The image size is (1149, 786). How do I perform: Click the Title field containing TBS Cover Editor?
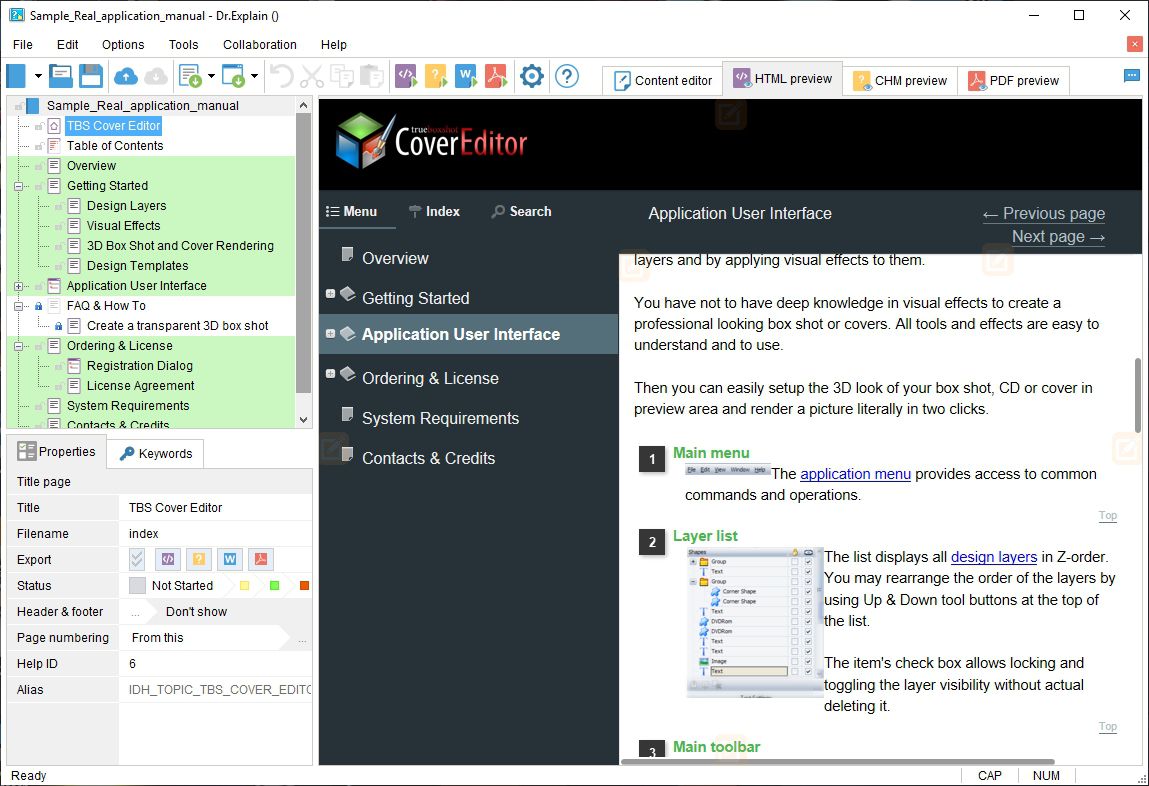point(215,508)
